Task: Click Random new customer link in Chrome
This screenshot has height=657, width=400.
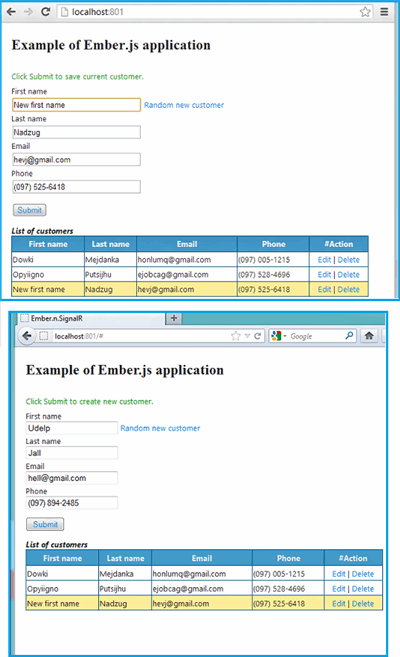Action: 184,105
